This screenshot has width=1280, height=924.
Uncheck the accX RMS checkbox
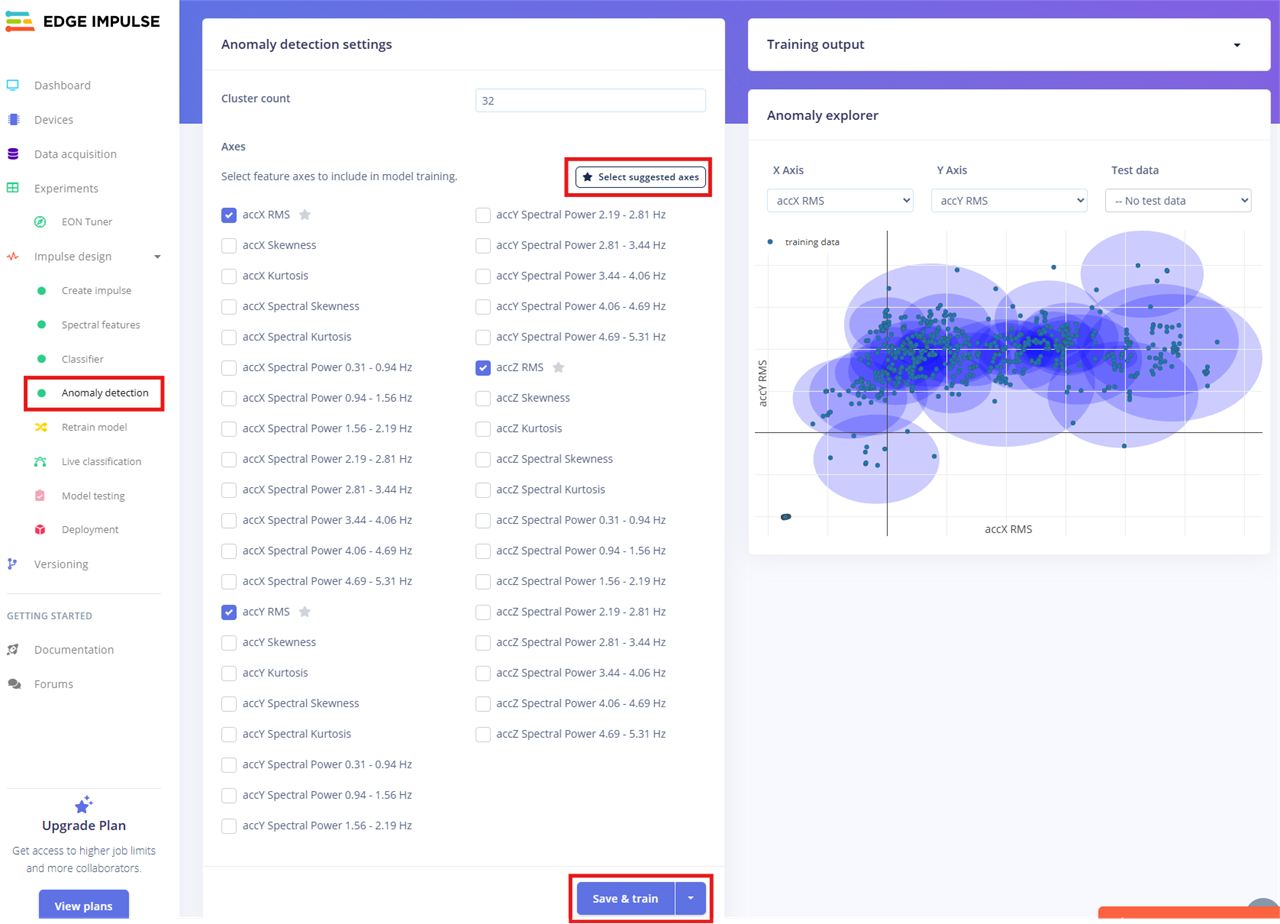pos(229,215)
